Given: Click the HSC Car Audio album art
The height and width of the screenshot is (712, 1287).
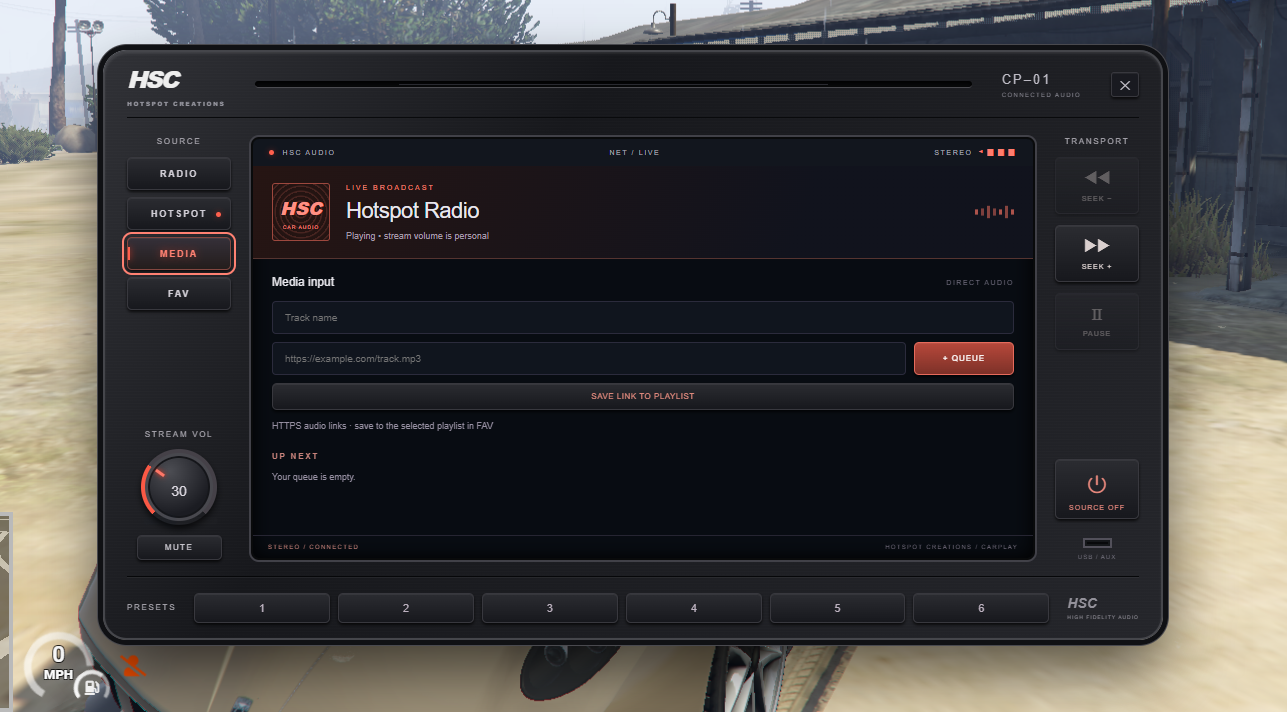Looking at the screenshot, I should click(x=301, y=212).
